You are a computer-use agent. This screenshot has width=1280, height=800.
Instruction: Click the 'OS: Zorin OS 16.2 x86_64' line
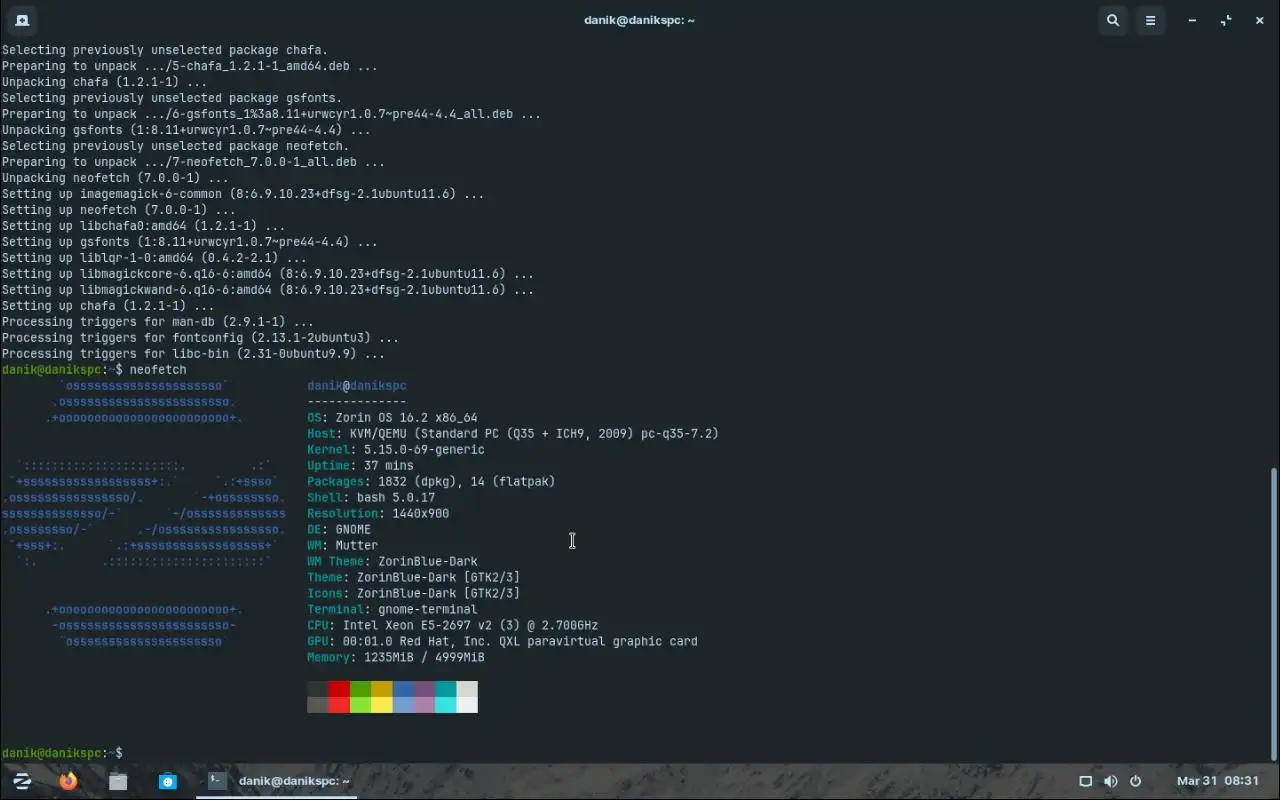[x=392, y=418]
